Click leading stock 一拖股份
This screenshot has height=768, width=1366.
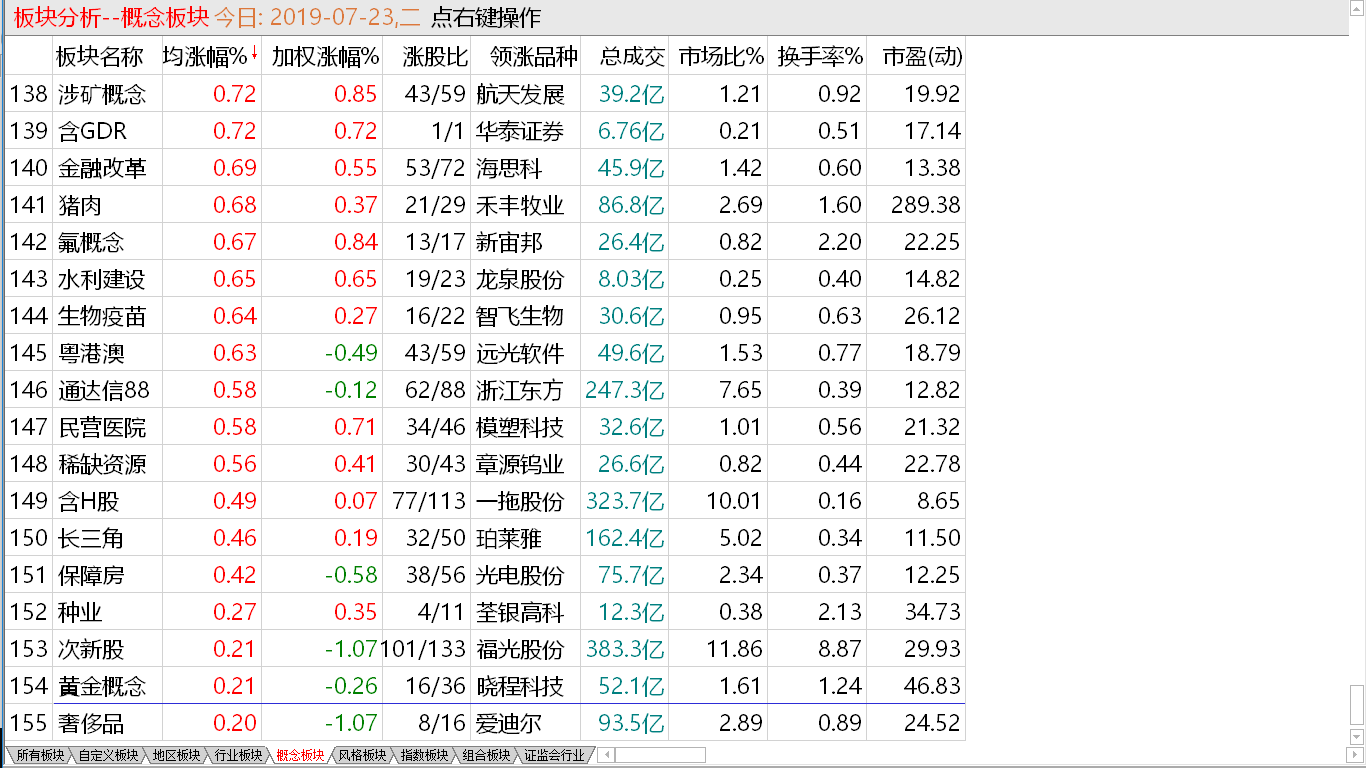(x=520, y=501)
